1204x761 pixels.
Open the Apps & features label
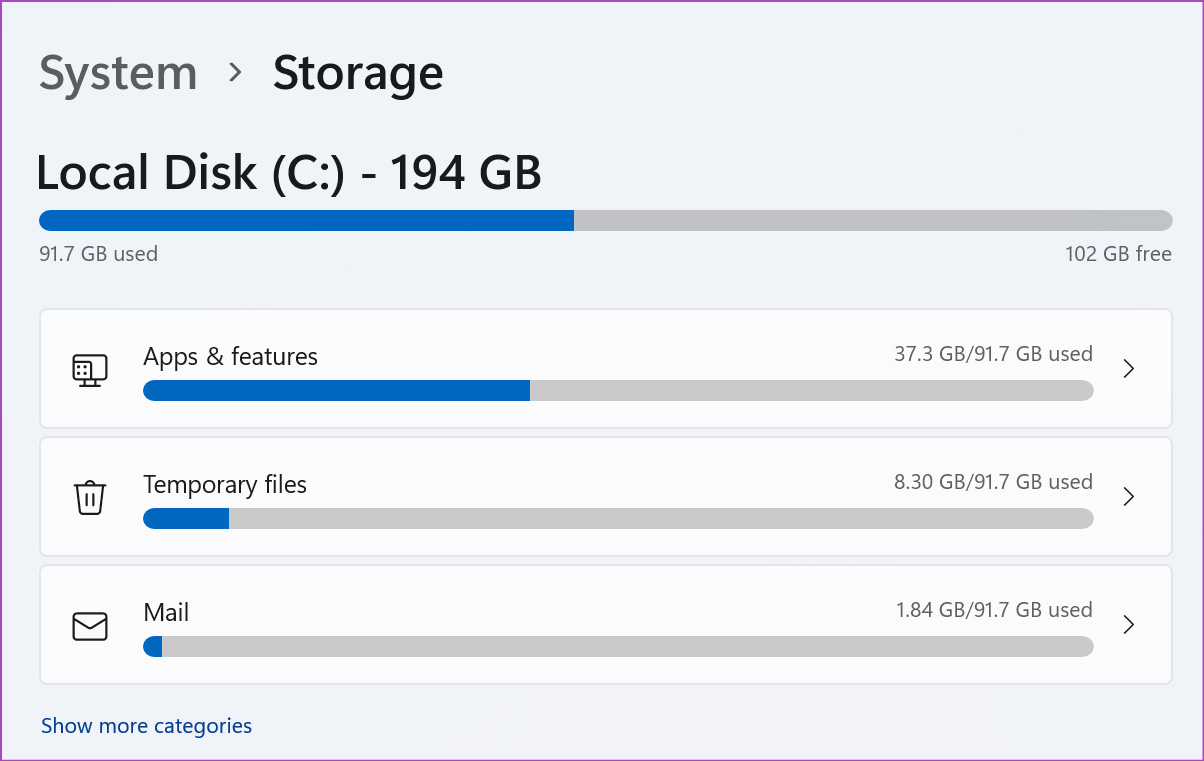tap(230, 357)
